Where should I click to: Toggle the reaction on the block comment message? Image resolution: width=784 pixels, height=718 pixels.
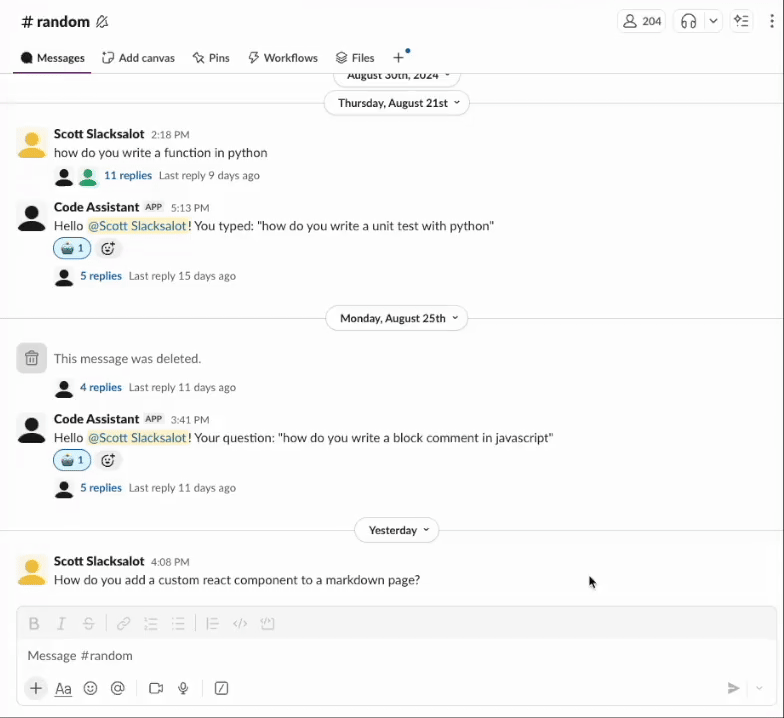click(x=72, y=461)
